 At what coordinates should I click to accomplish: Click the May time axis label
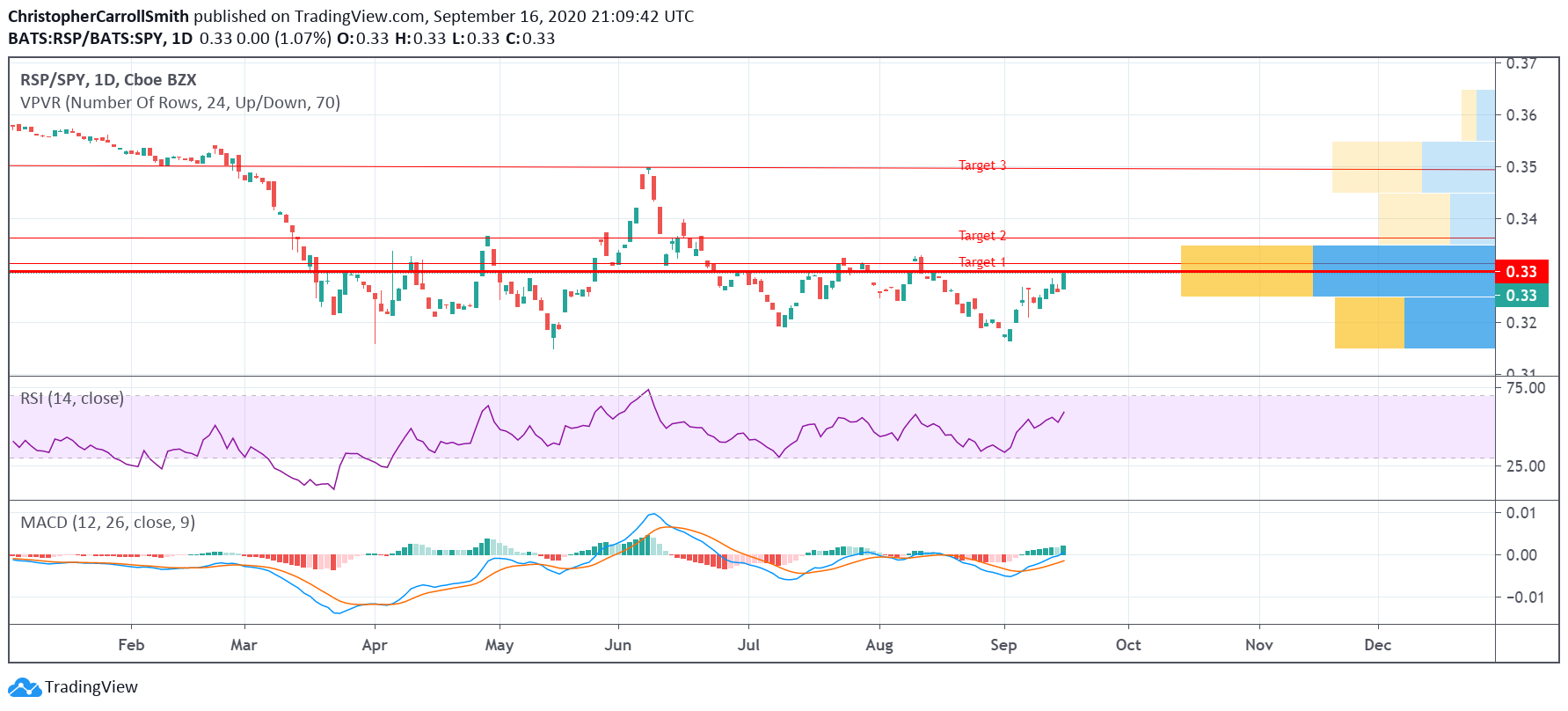(x=500, y=645)
